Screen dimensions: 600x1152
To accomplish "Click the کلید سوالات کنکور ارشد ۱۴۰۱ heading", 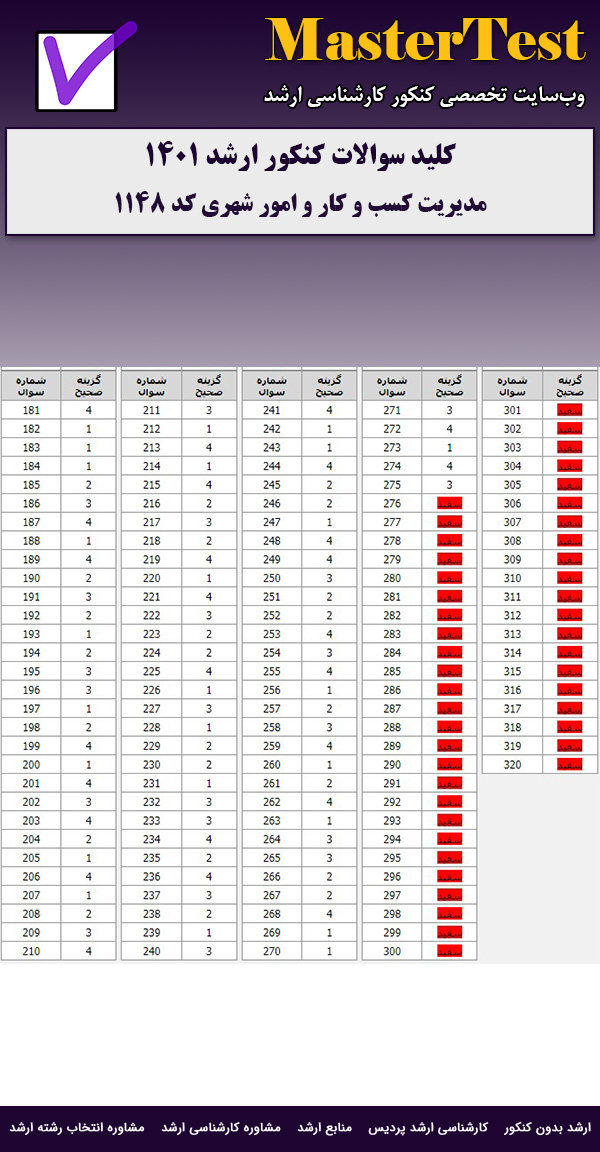I will click(x=300, y=156).
